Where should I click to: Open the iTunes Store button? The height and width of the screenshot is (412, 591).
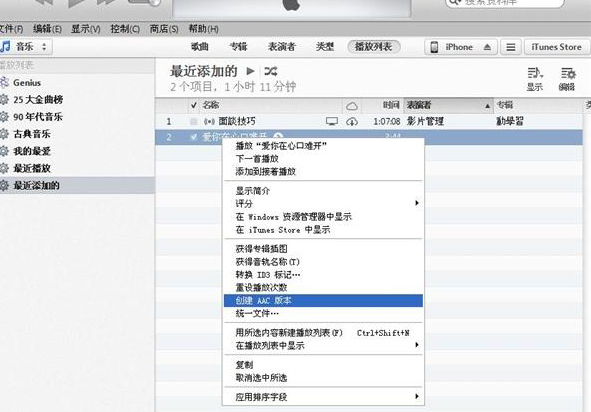pos(557,47)
